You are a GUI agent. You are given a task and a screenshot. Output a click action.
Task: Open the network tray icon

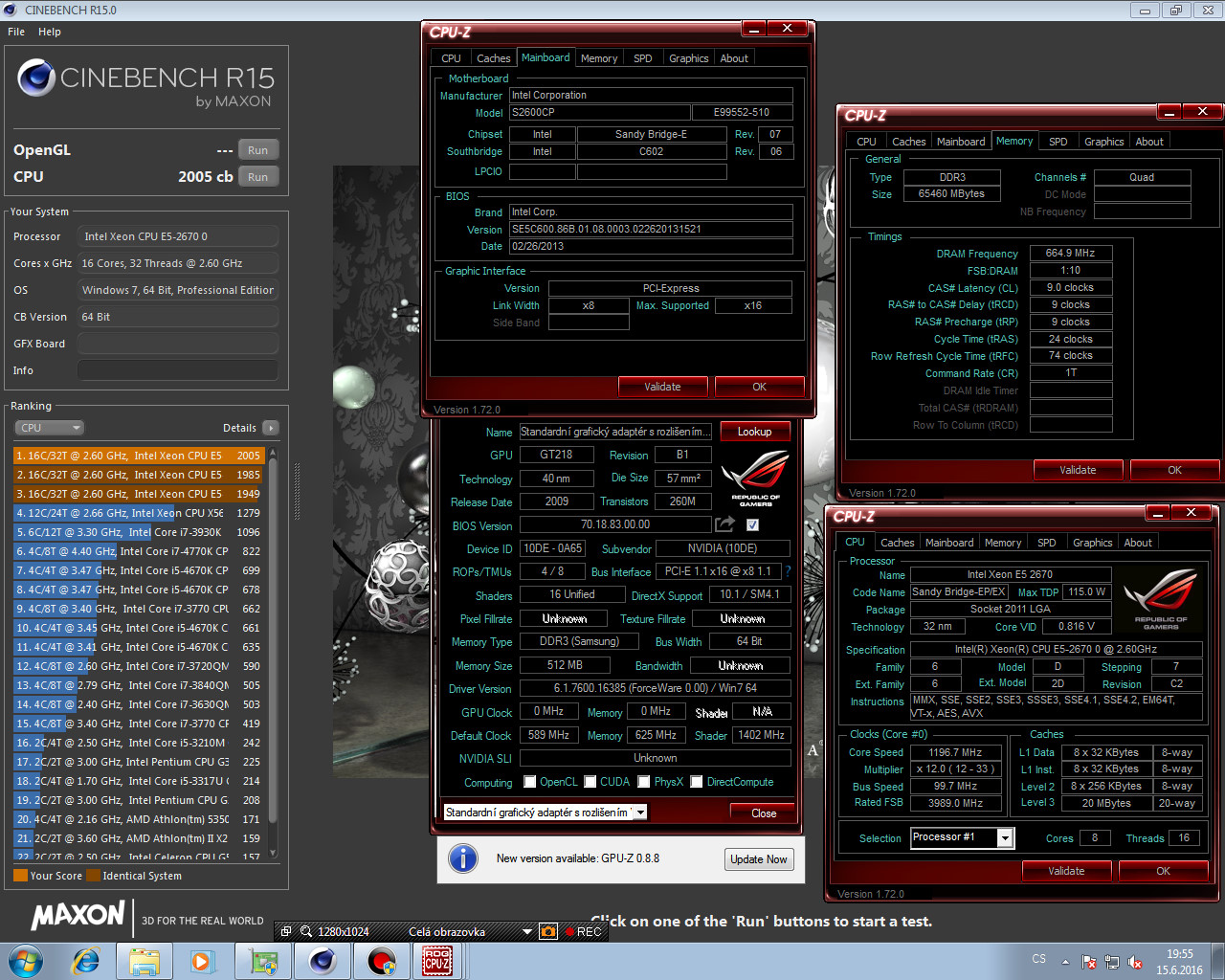point(1112,962)
